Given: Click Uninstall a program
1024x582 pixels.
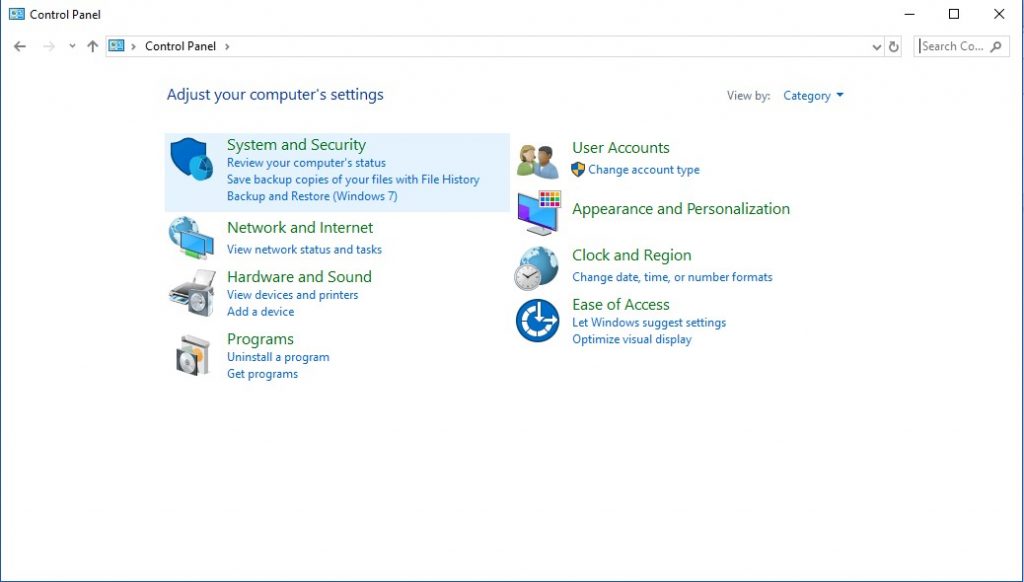Looking at the screenshot, I should pos(278,357).
